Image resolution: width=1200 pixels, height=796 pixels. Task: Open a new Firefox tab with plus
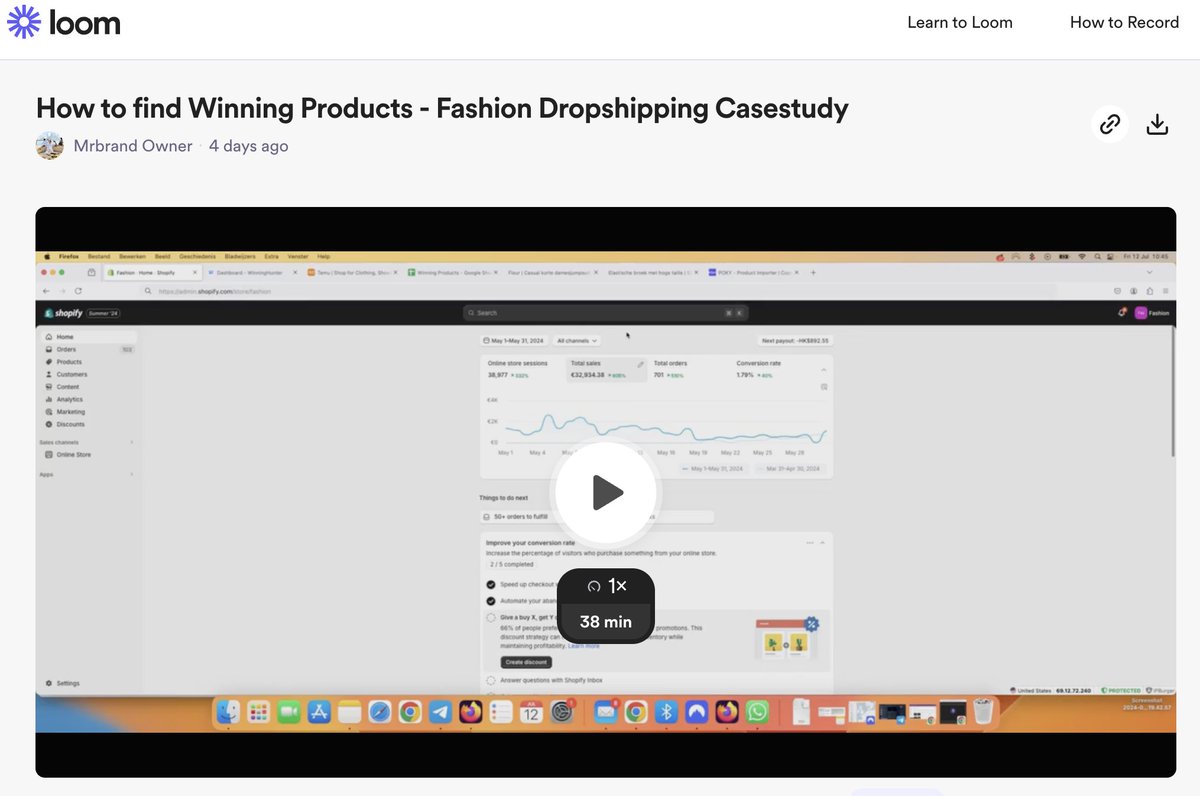[x=813, y=272]
